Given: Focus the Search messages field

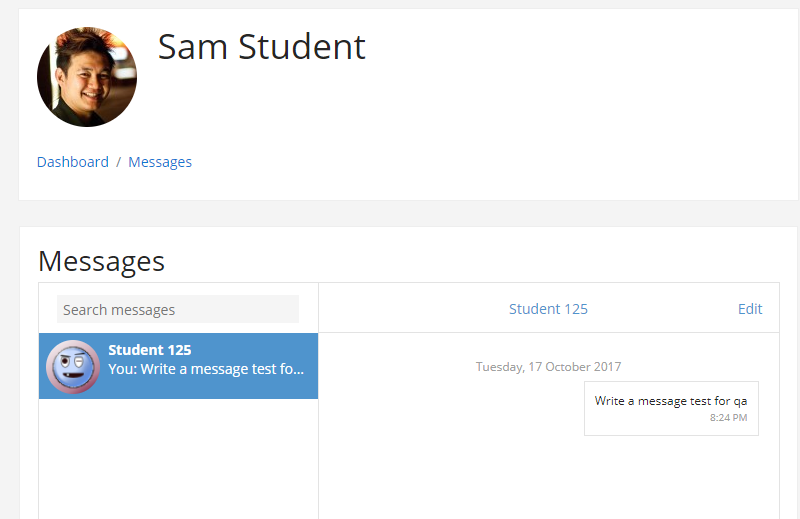Looking at the screenshot, I should point(178,309).
